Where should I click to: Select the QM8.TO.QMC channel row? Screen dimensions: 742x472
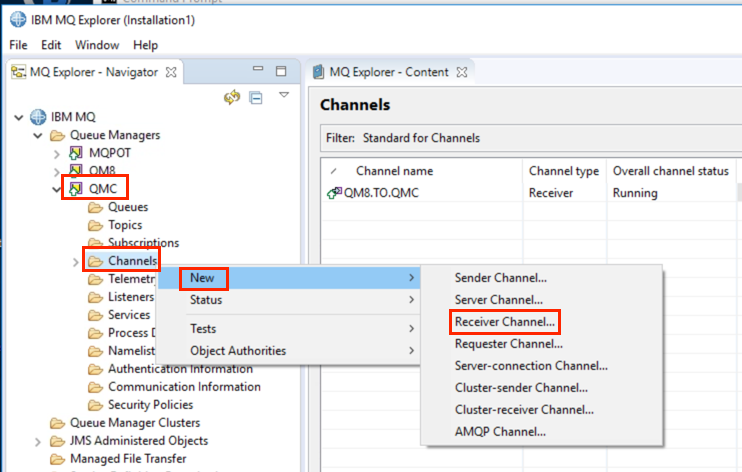pos(530,193)
